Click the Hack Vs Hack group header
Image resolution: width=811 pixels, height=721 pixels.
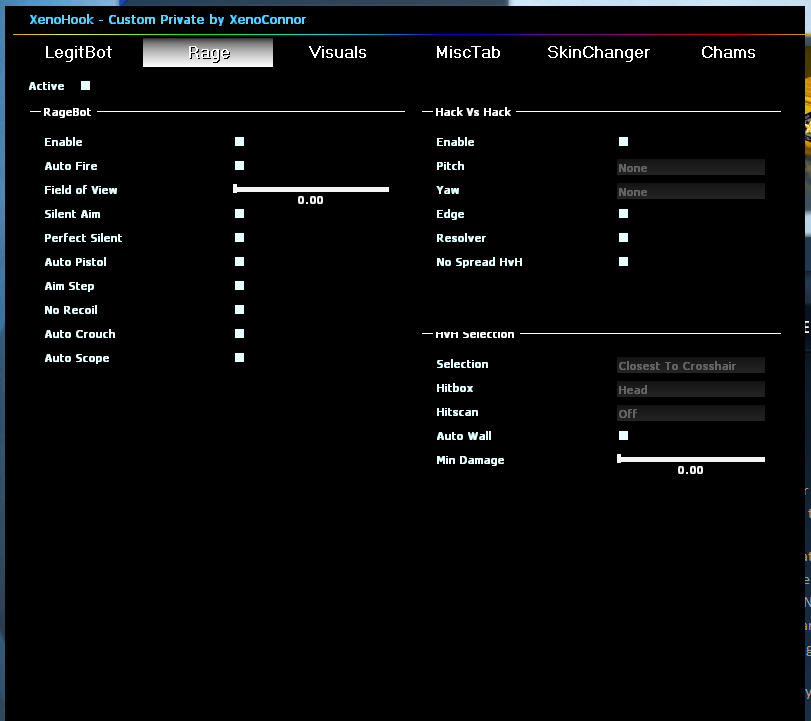(473, 112)
